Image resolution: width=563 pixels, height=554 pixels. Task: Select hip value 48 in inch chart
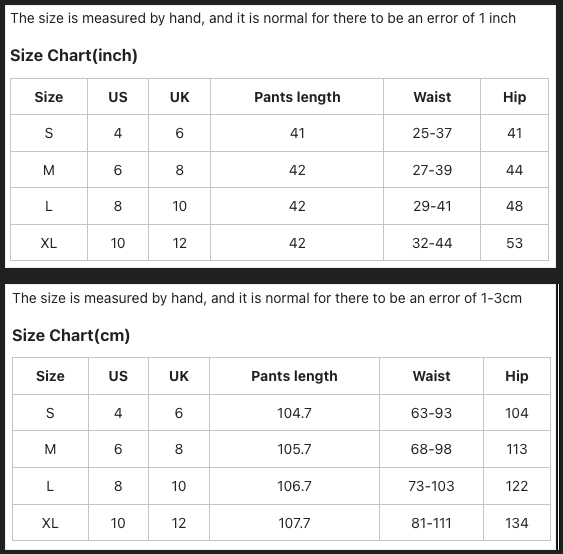(515, 206)
